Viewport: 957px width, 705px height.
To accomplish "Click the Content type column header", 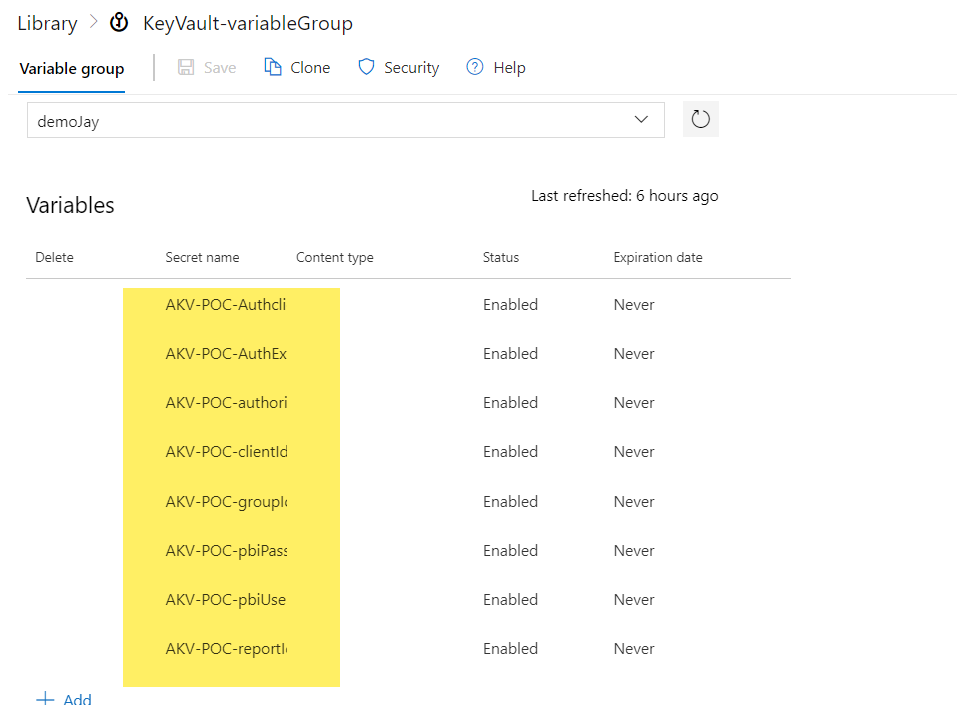I will point(334,258).
